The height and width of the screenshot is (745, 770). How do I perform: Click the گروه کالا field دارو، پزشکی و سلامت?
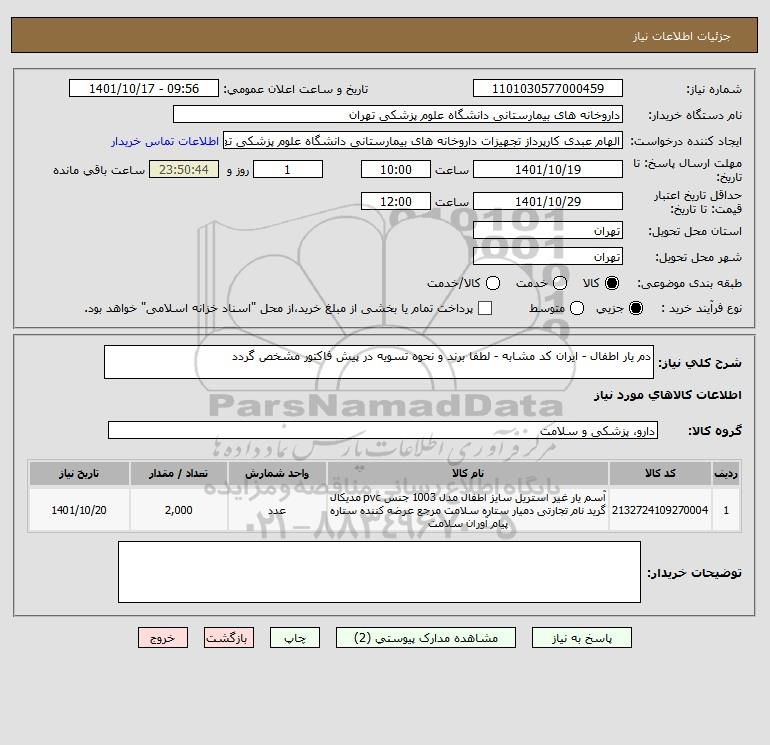[383, 430]
